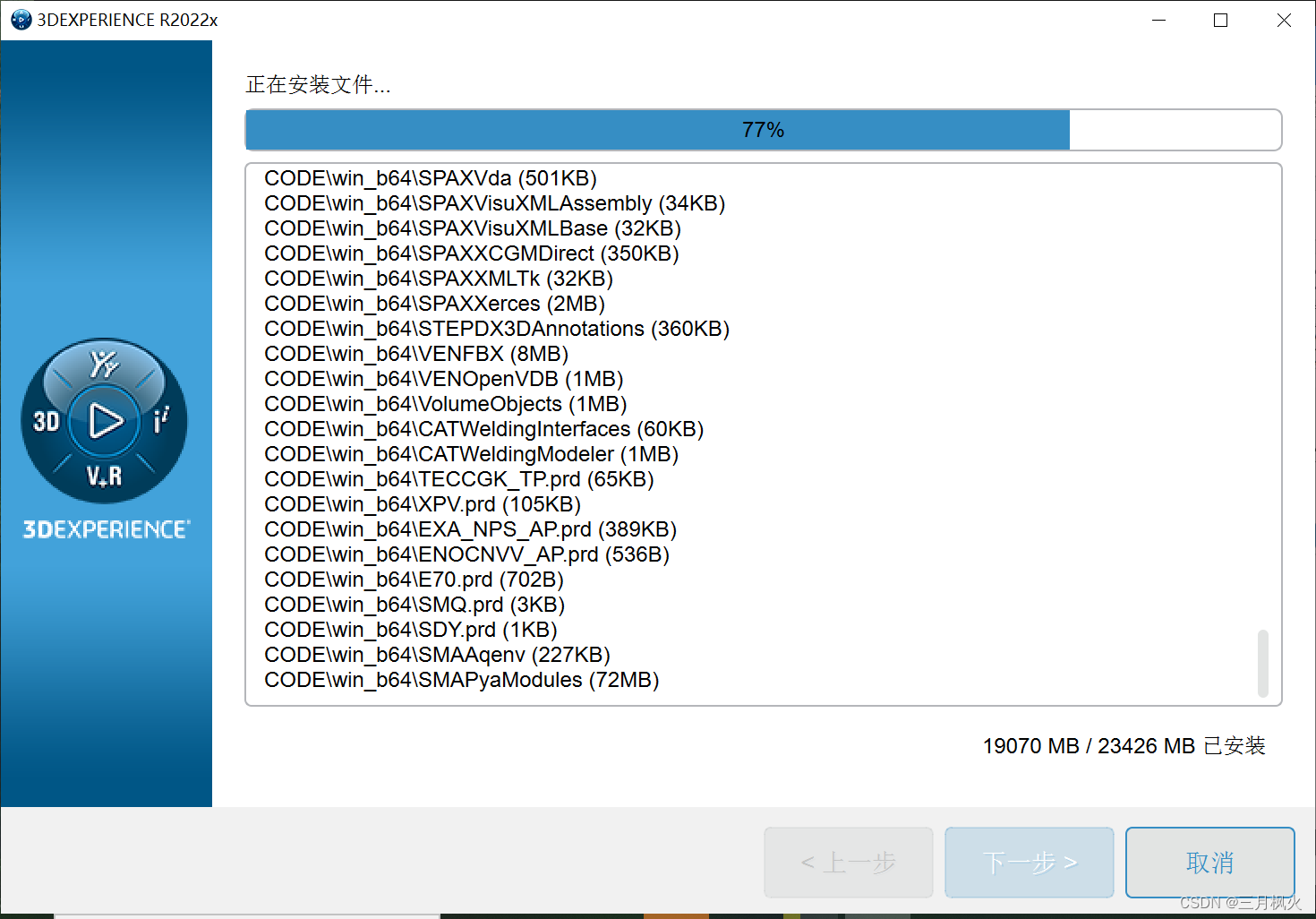Viewport: 1316px width, 919px height.
Task: Click the 3DEXPERIENCE title bar app icon
Action: (21, 20)
